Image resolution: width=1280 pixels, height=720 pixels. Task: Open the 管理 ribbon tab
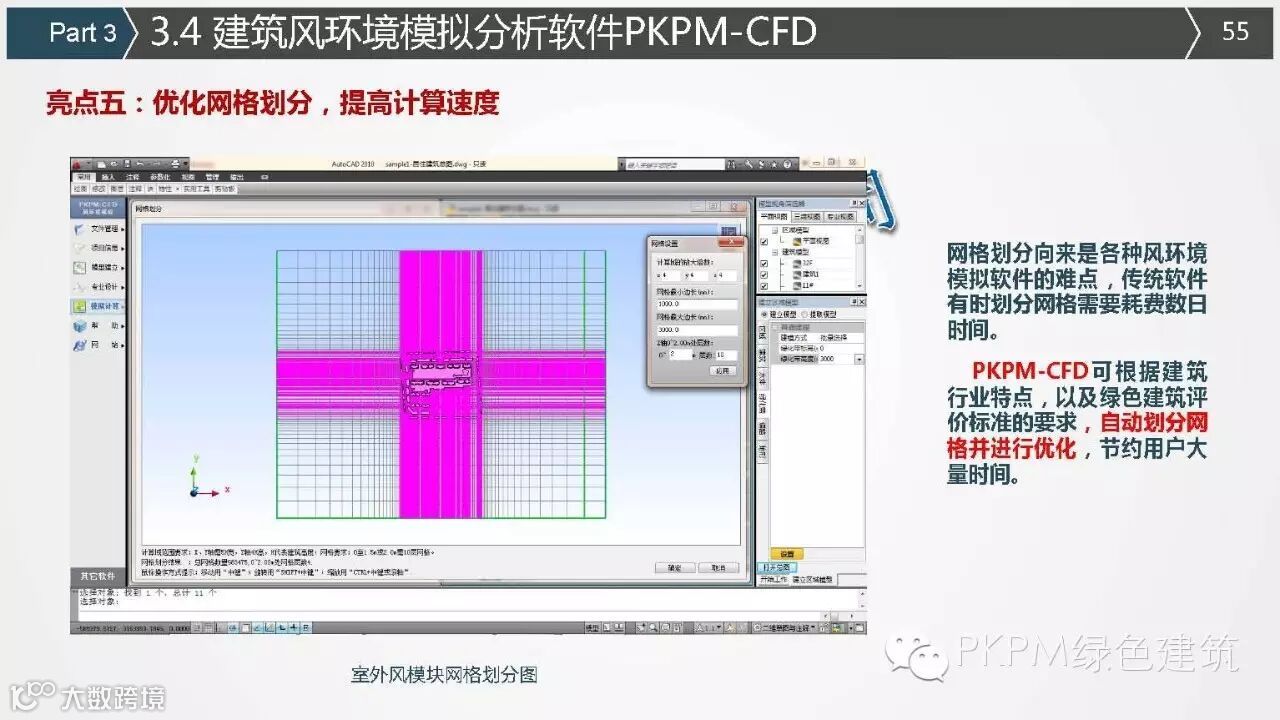pyautogui.click(x=212, y=176)
